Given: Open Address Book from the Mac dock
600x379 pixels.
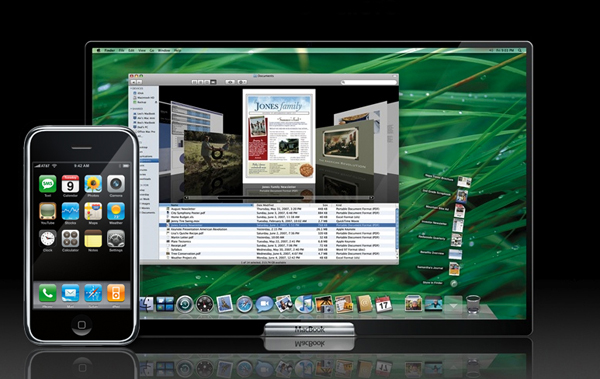Looking at the screenshot, I should point(364,304).
